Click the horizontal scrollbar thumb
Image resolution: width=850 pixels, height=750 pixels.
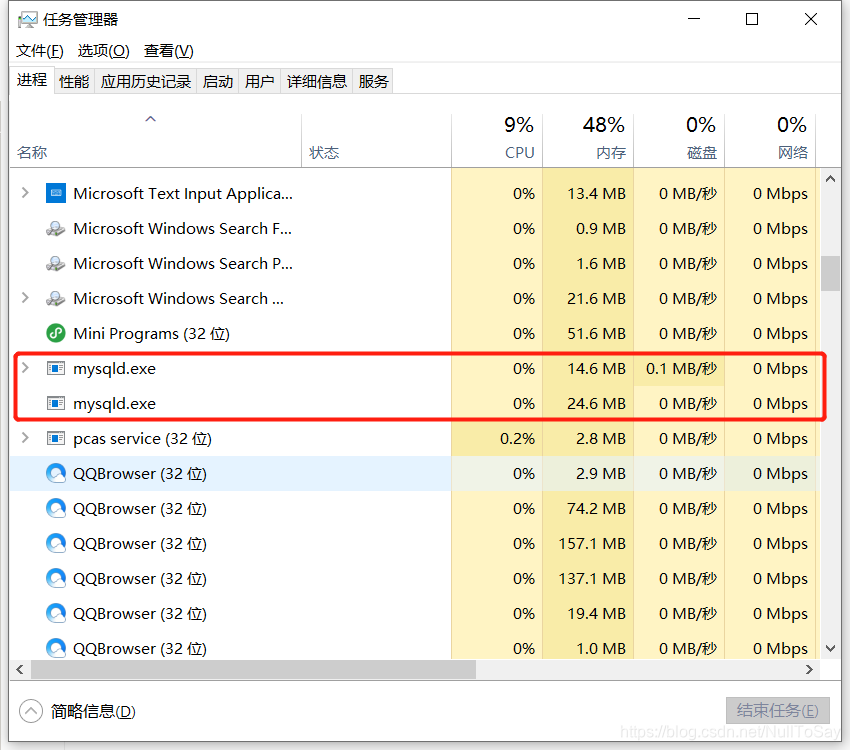click(x=254, y=669)
